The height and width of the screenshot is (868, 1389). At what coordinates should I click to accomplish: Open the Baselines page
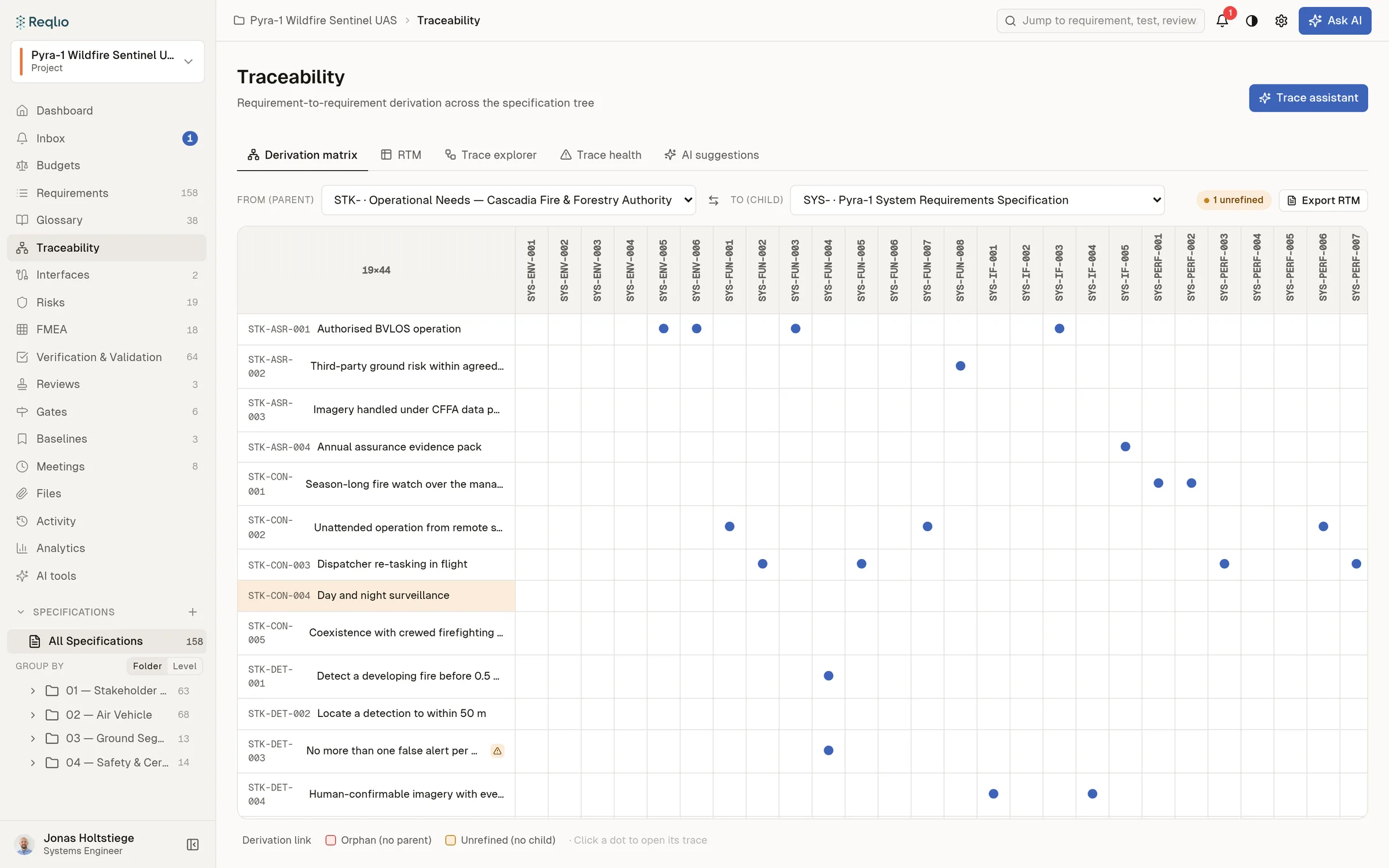click(x=107, y=439)
